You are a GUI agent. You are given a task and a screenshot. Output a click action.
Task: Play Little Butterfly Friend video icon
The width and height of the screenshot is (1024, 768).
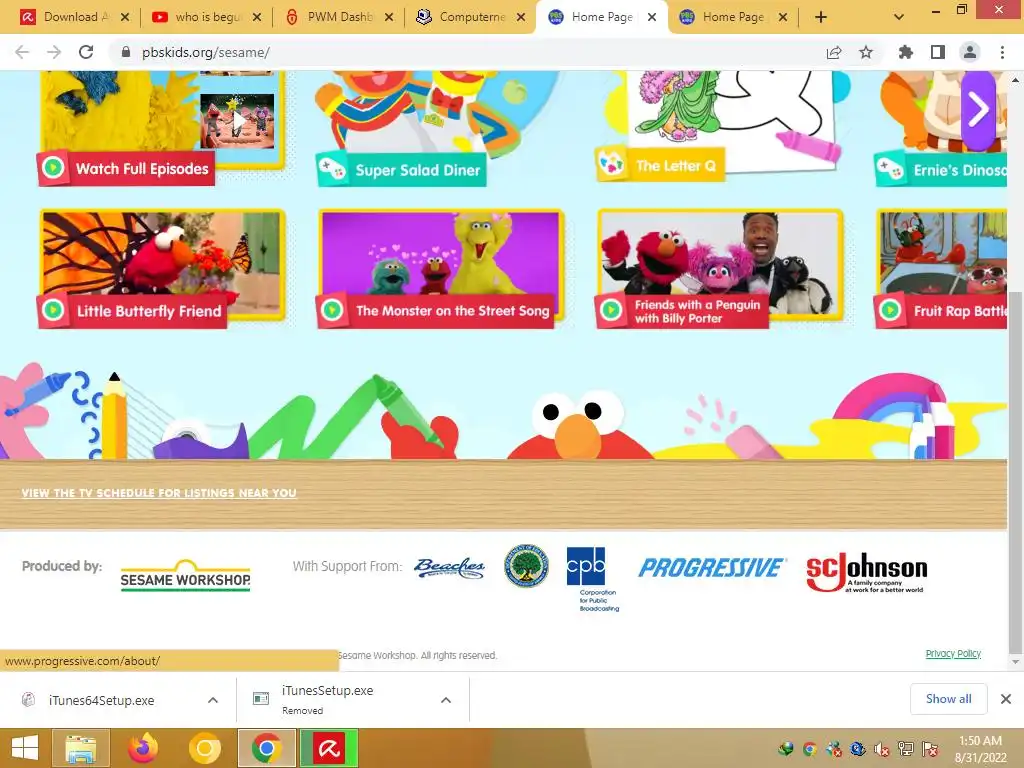(x=53, y=310)
